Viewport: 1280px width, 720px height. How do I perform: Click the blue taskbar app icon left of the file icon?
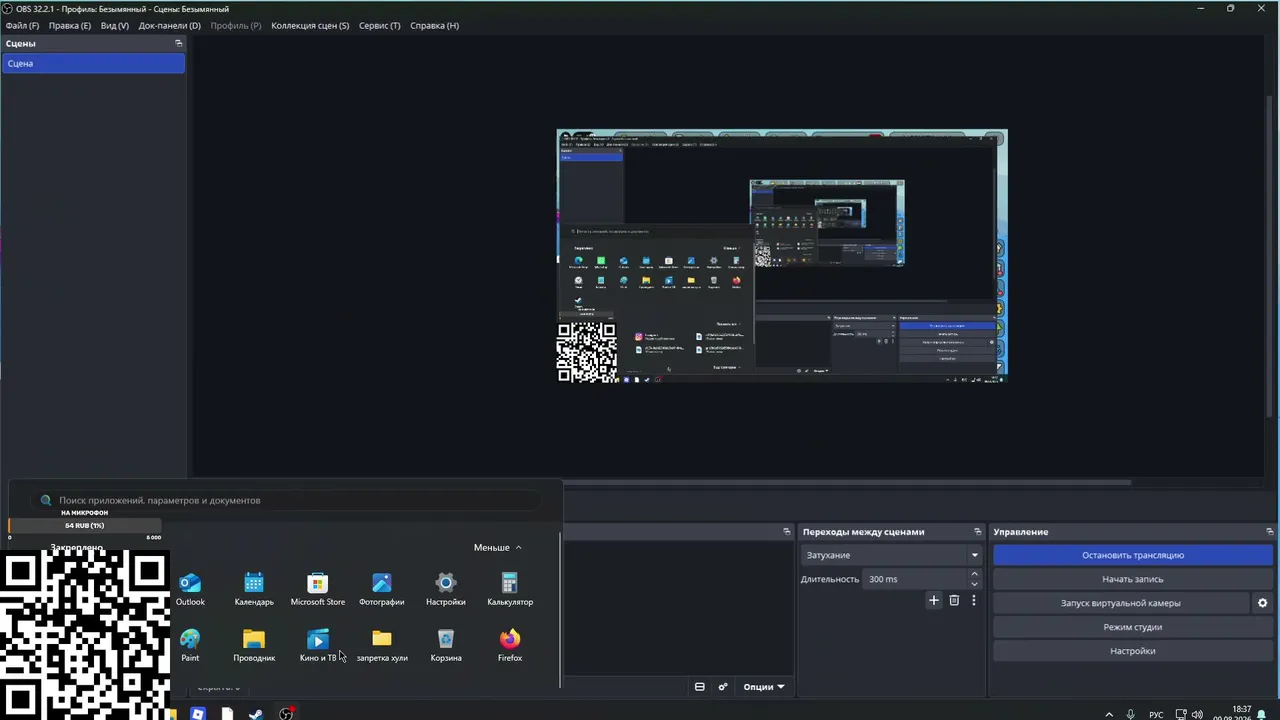tap(198, 714)
